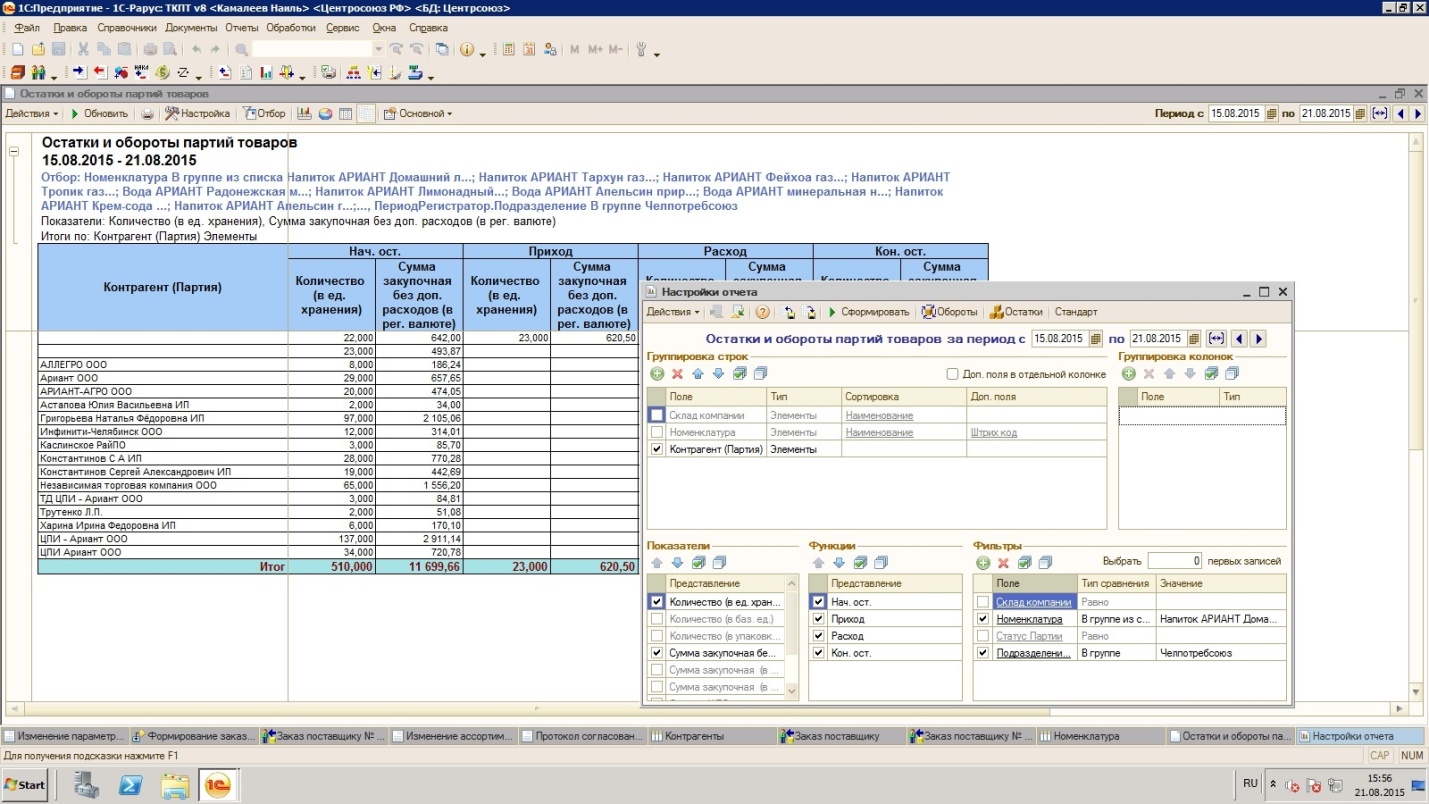Viewport: 1429px width, 804px height.
Task: Click the first records count input field
Action: (1175, 561)
